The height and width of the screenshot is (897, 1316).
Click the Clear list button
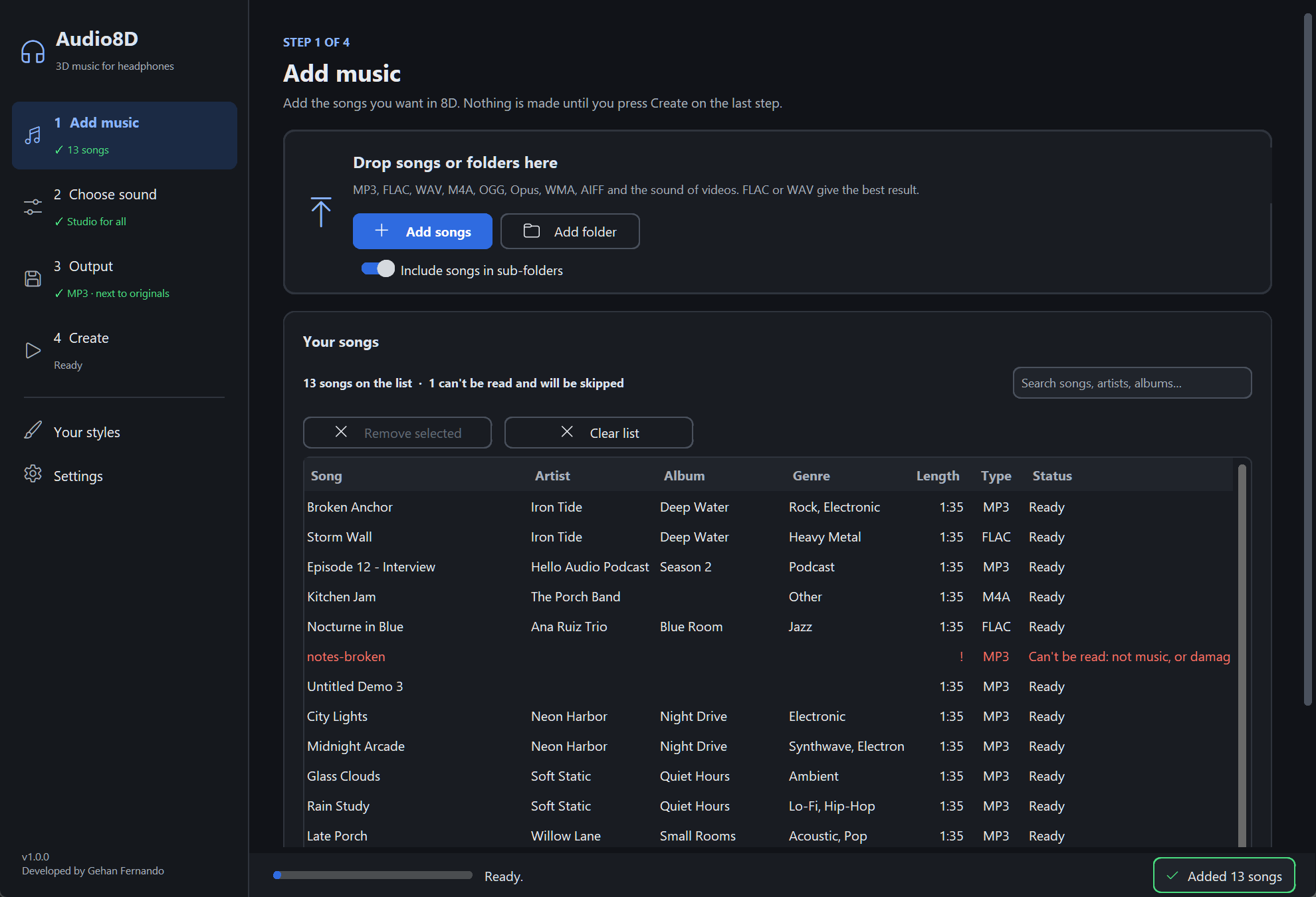[599, 433]
